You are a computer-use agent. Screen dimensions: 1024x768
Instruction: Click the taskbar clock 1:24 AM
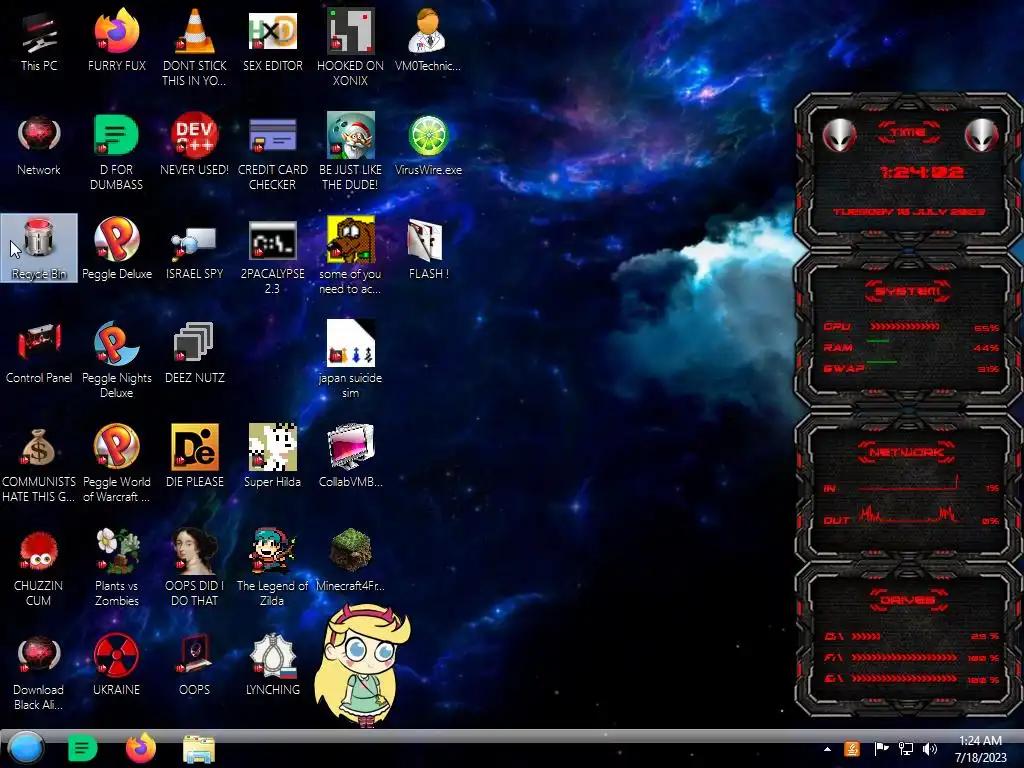980,749
